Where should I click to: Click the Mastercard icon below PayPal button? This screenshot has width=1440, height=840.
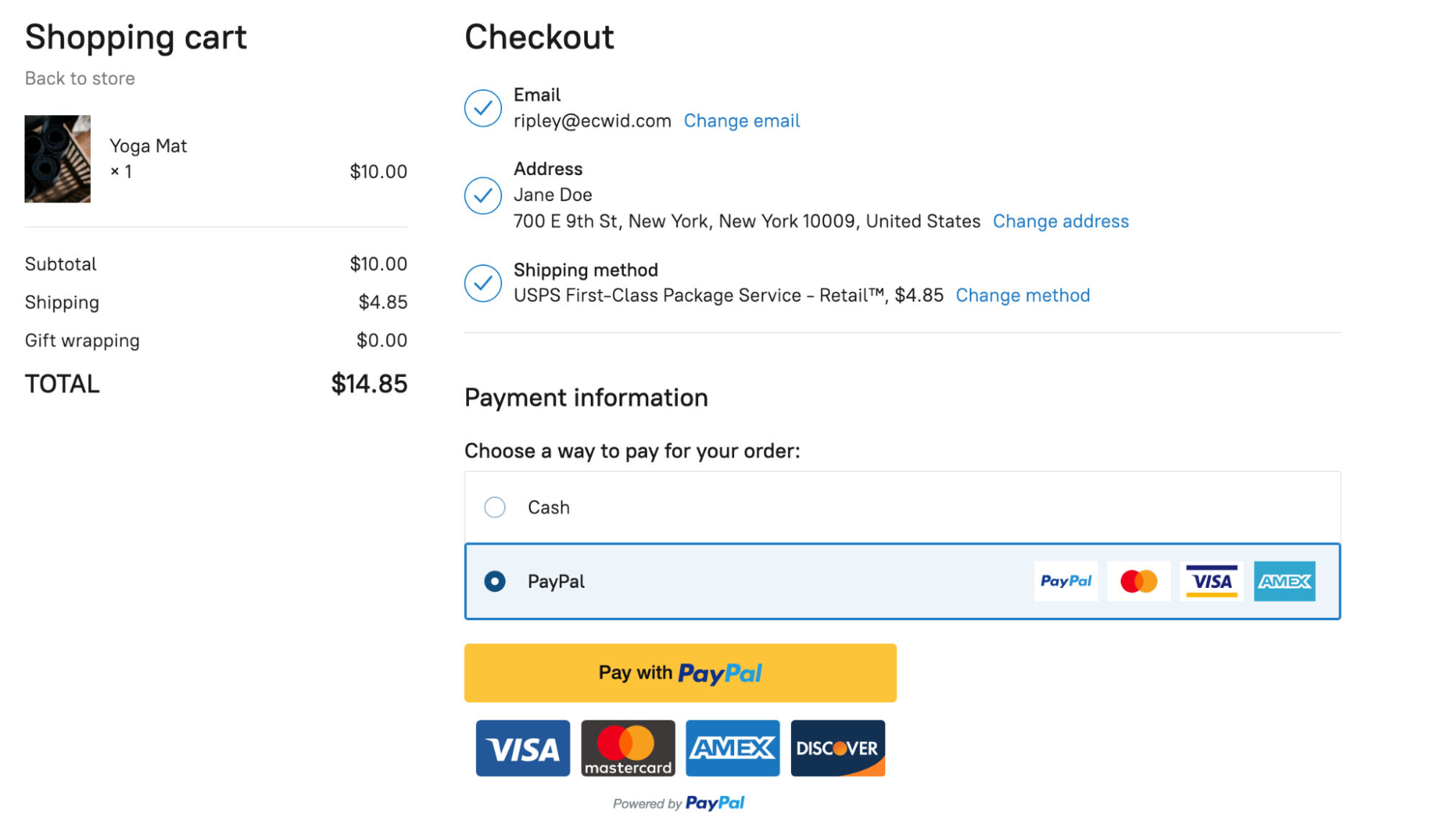point(627,748)
